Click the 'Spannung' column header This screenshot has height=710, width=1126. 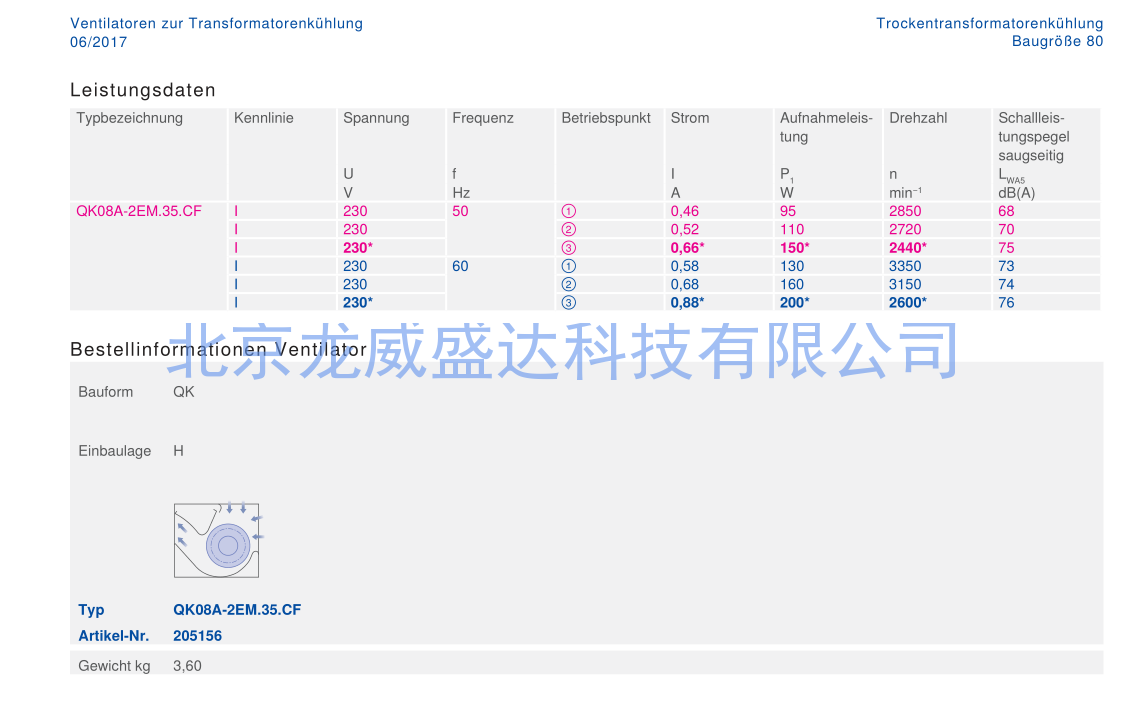pyautogui.click(x=376, y=118)
